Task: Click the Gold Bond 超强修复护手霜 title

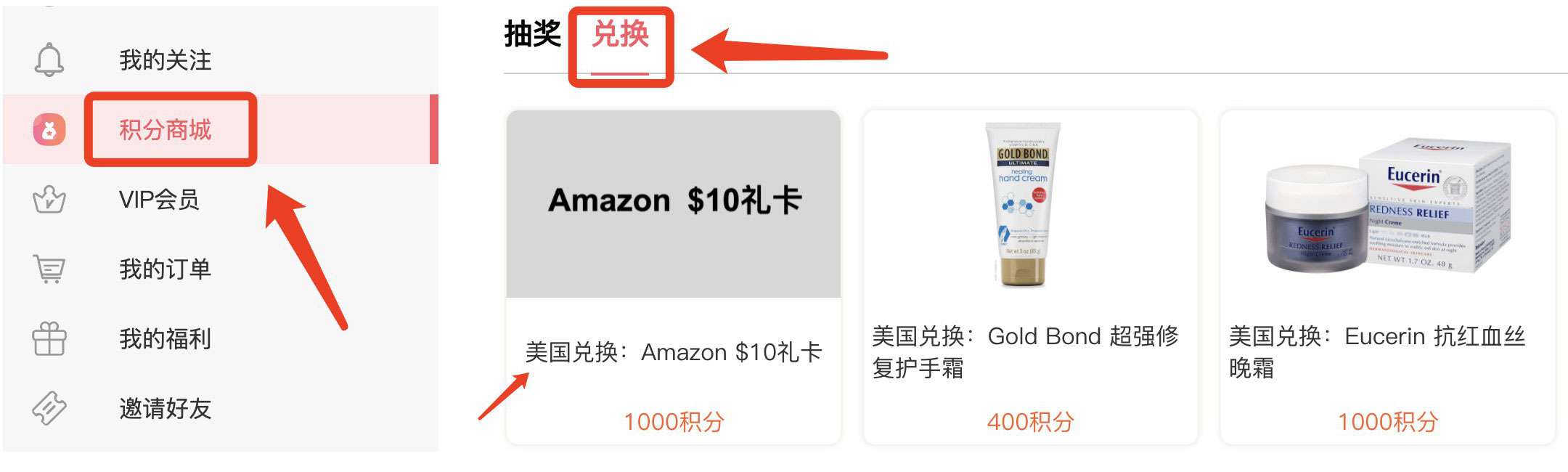Action: 1025,352
